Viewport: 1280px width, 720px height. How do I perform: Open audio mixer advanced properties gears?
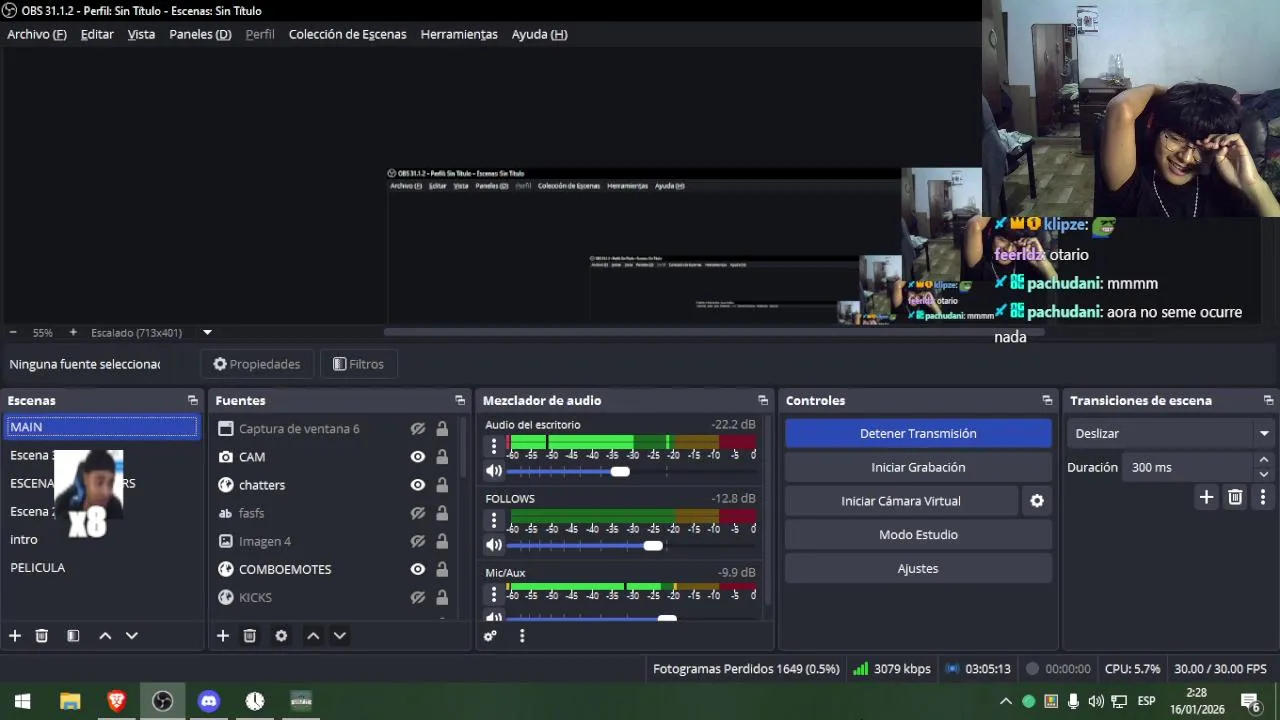coord(490,635)
